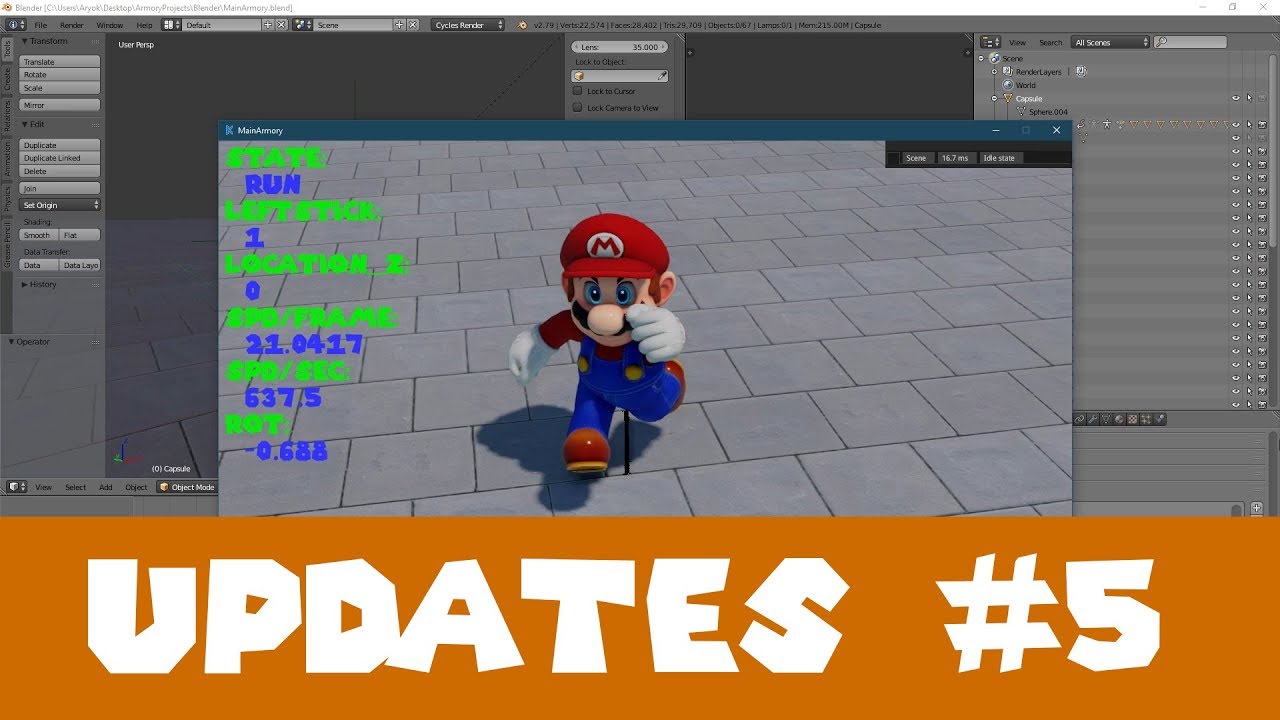The width and height of the screenshot is (1280, 720).
Task: Open the All Scenes display dropdown
Action: coord(1111,42)
